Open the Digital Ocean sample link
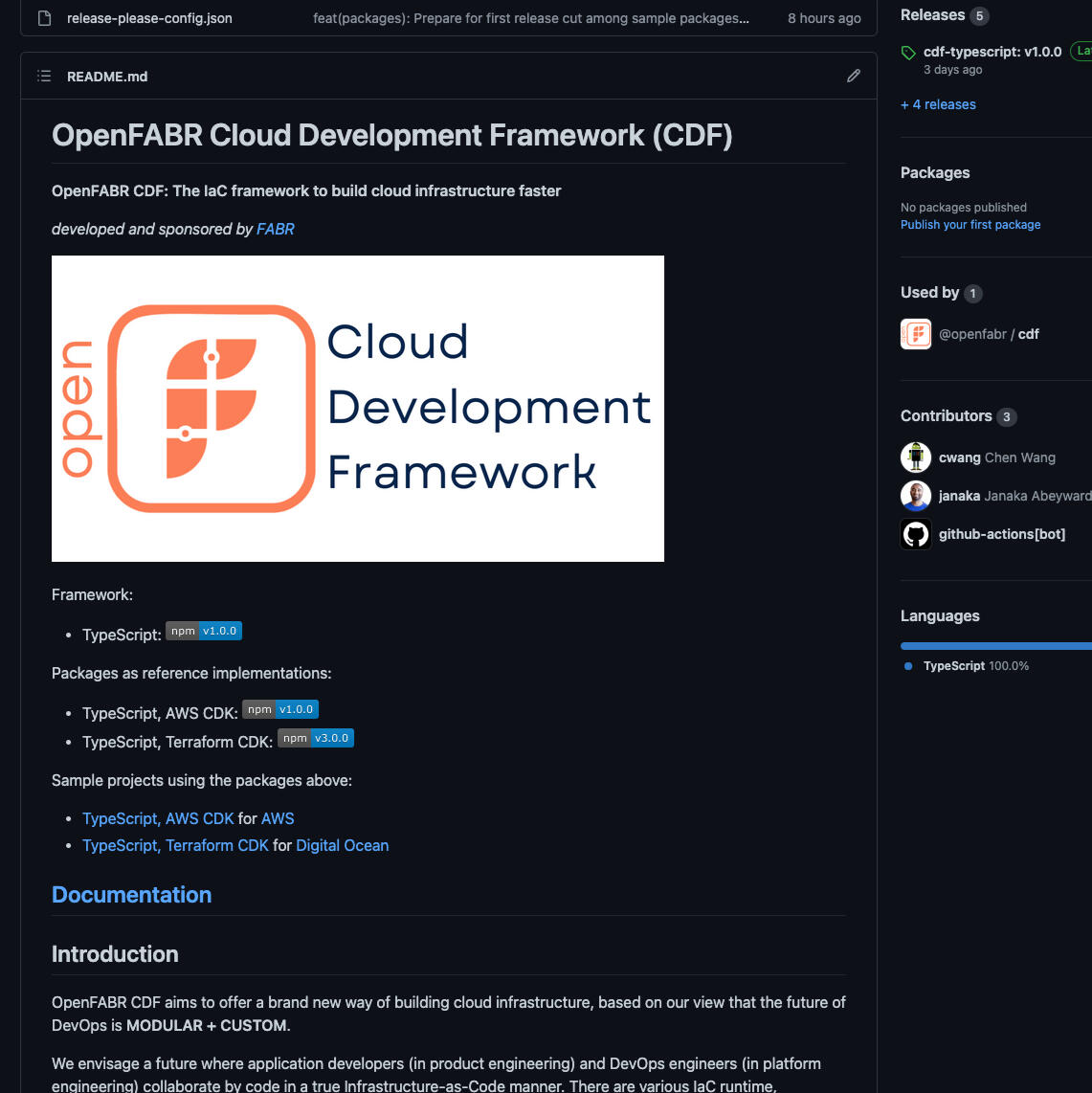 click(x=342, y=845)
